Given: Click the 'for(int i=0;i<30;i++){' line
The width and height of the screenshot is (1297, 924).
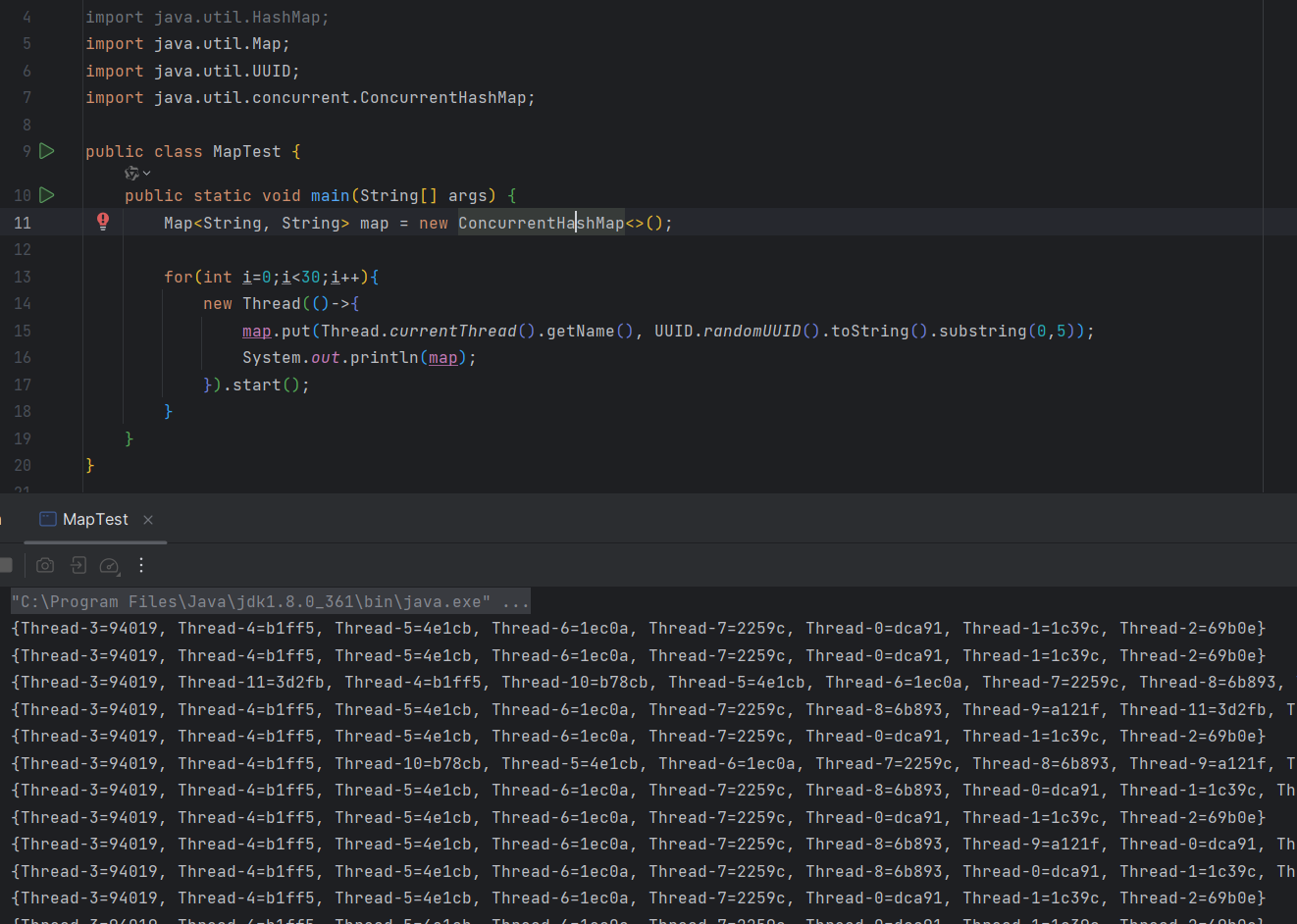Looking at the screenshot, I should pyautogui.click(x=272, y=277).
